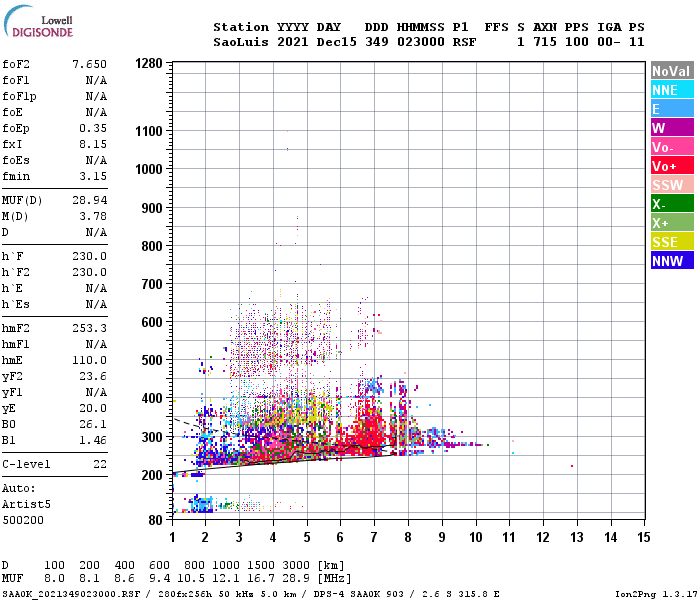Click the 500 km y-axis label

[x=152, y=360]
